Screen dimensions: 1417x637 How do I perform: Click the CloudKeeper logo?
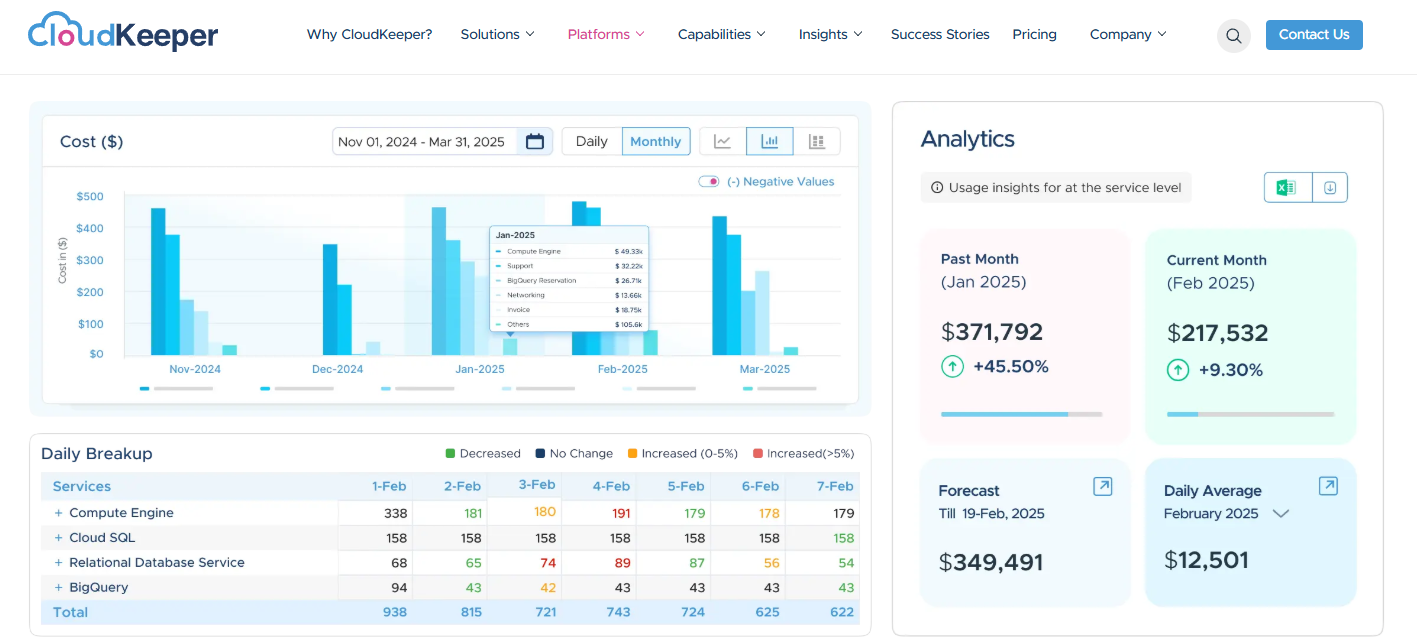(122, 32)
